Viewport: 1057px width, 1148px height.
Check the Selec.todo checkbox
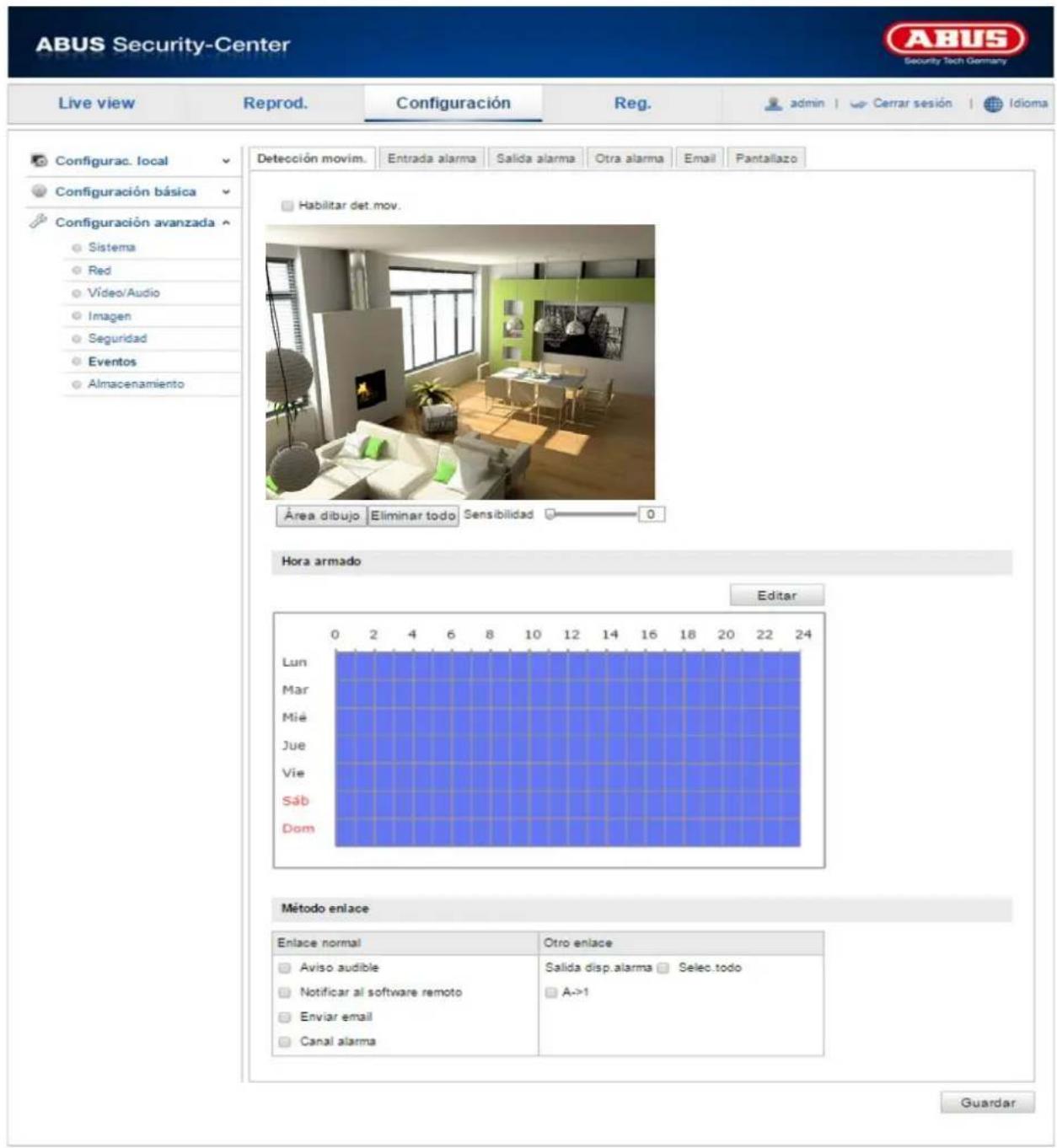point(663,968)
